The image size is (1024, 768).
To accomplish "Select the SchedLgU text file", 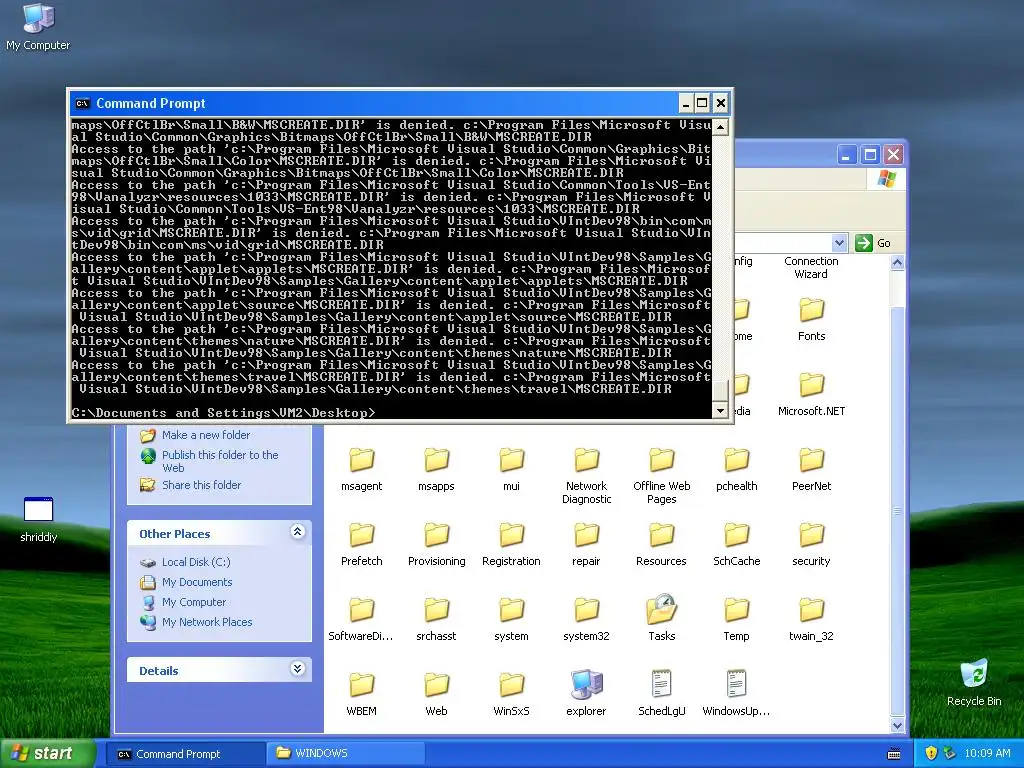I will (662, 694).
